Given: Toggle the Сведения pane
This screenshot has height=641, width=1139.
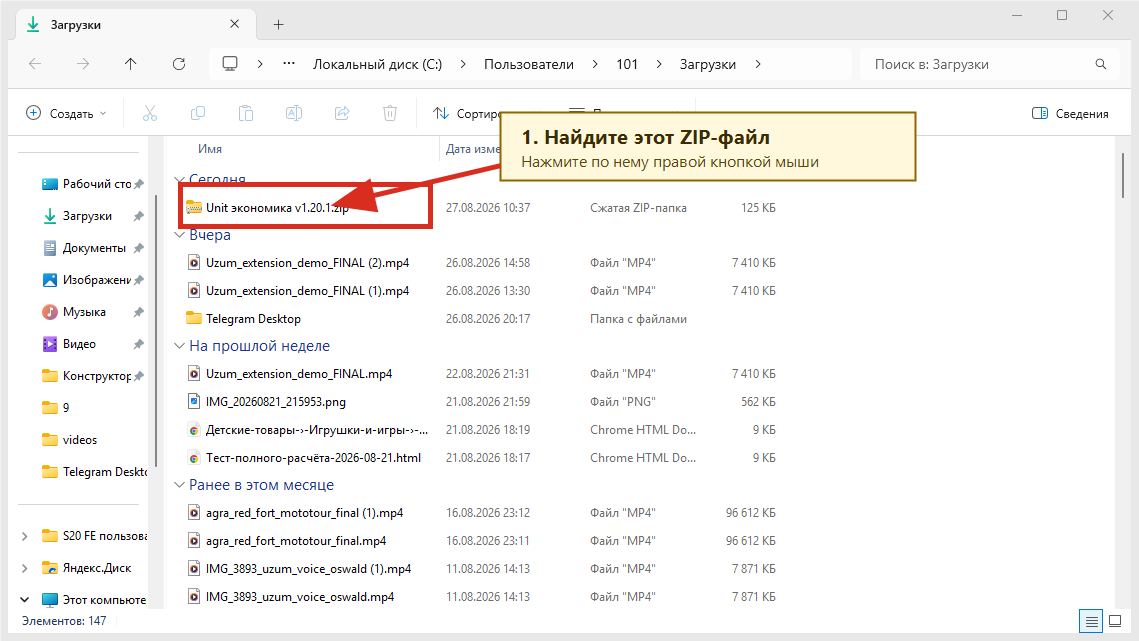Looking at the screenshot, I should 1070,113.
